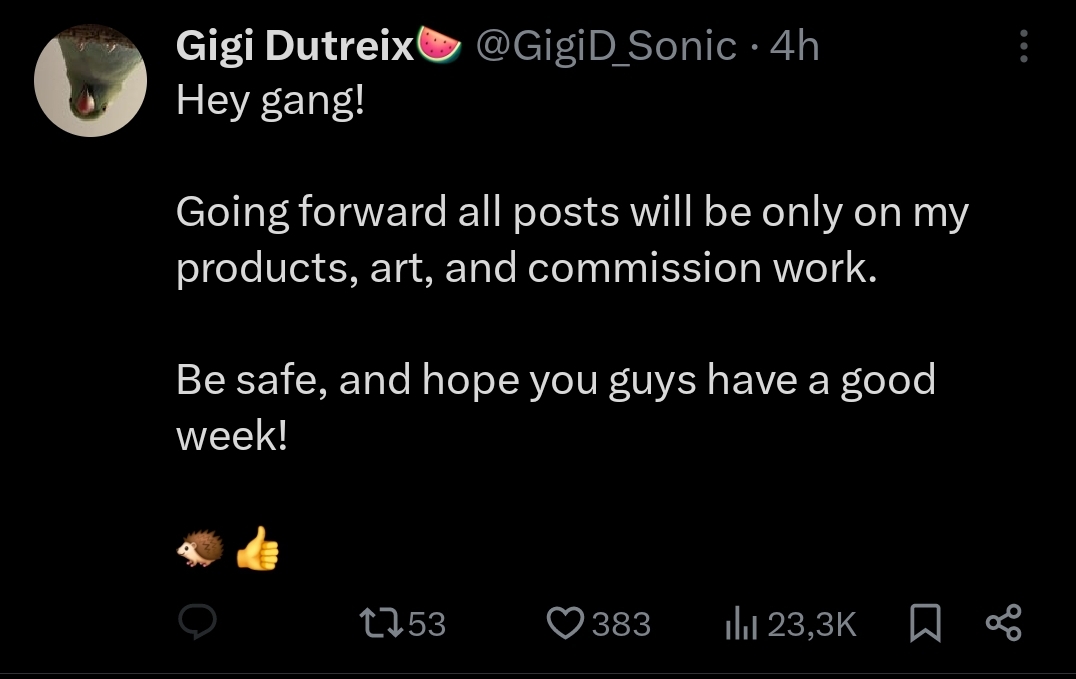Click the thumbs up emoji
This screenshot has height=679, width=1076.
[257, 548]
